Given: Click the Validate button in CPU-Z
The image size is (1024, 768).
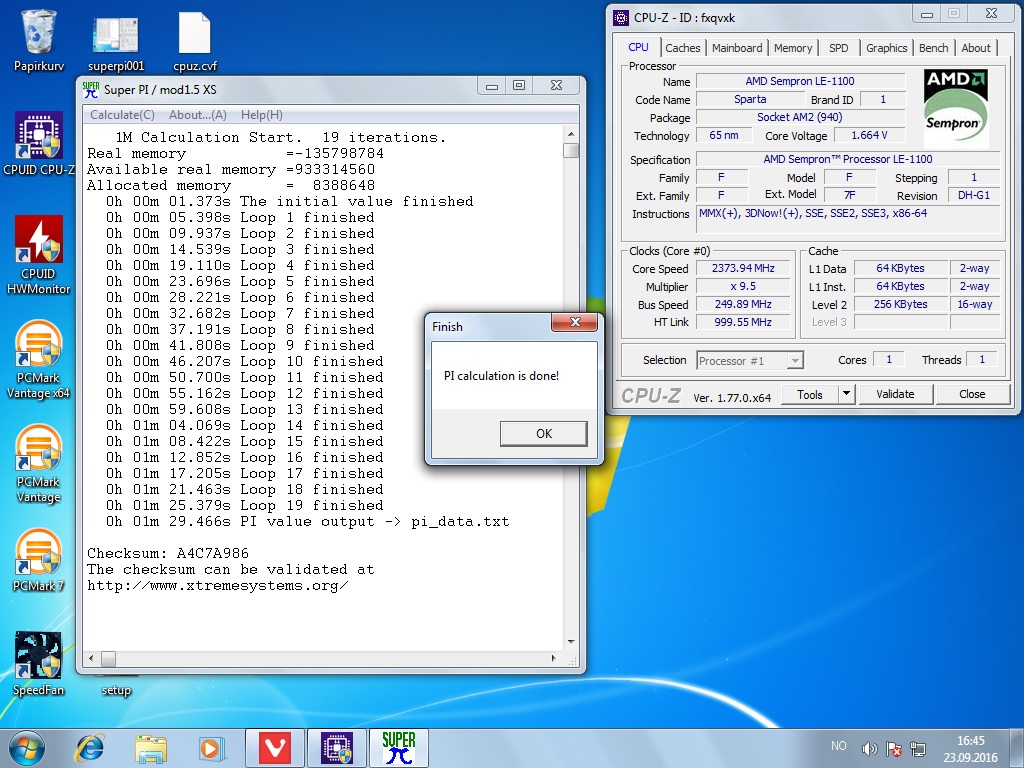Looking at the screenshot, I should pos(895,394).
